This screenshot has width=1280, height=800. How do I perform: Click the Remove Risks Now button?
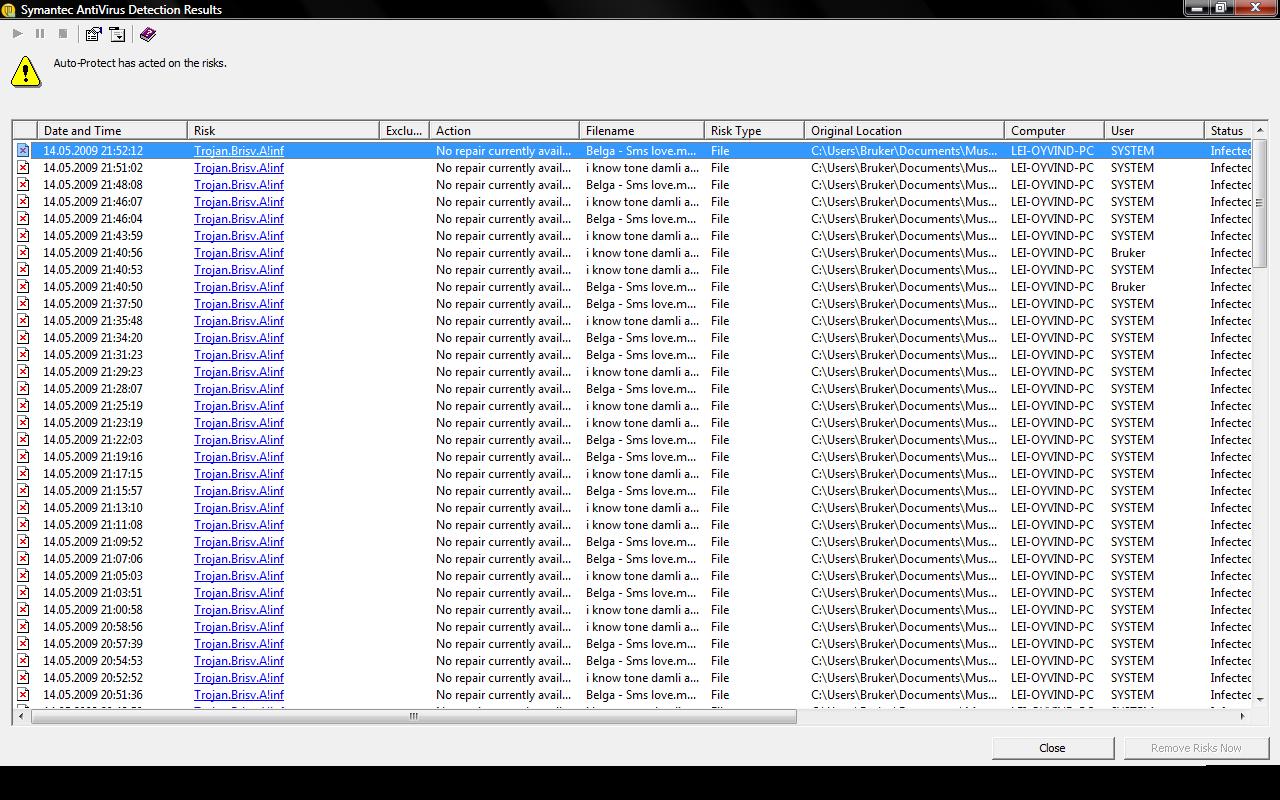[x=1196, y=748]
